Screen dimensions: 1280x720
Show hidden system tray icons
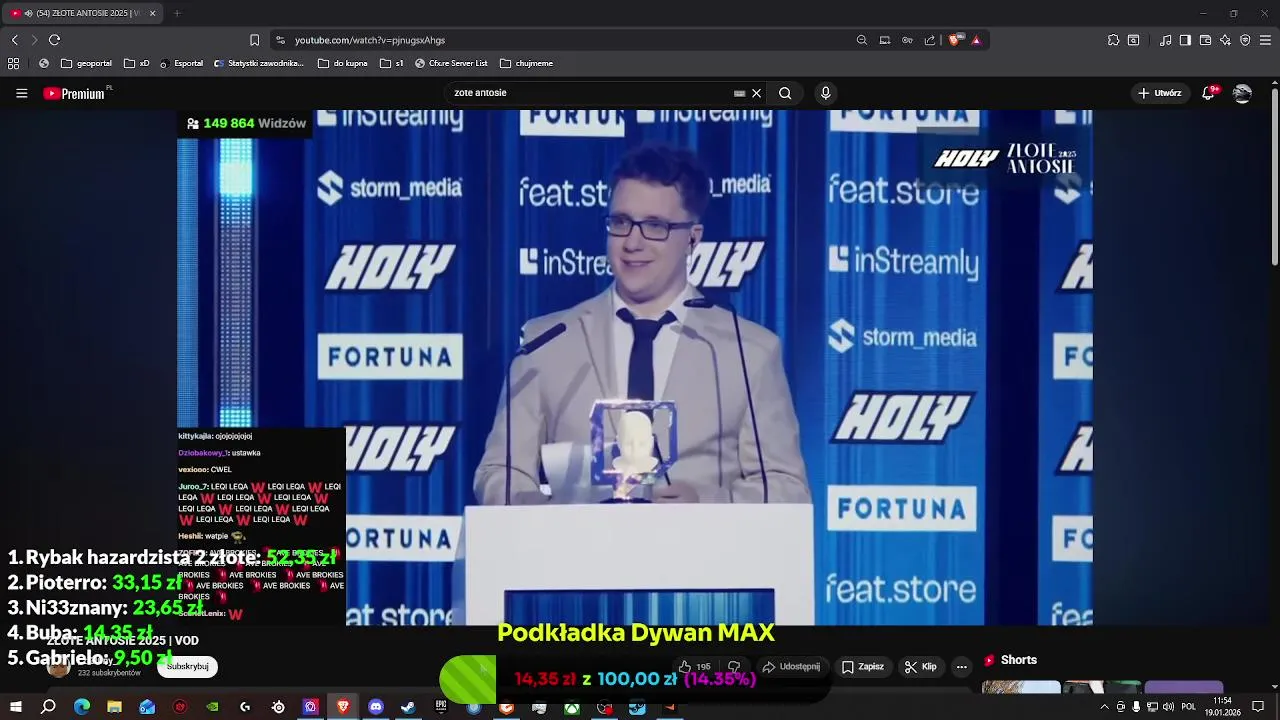(x=1105, y=707)
